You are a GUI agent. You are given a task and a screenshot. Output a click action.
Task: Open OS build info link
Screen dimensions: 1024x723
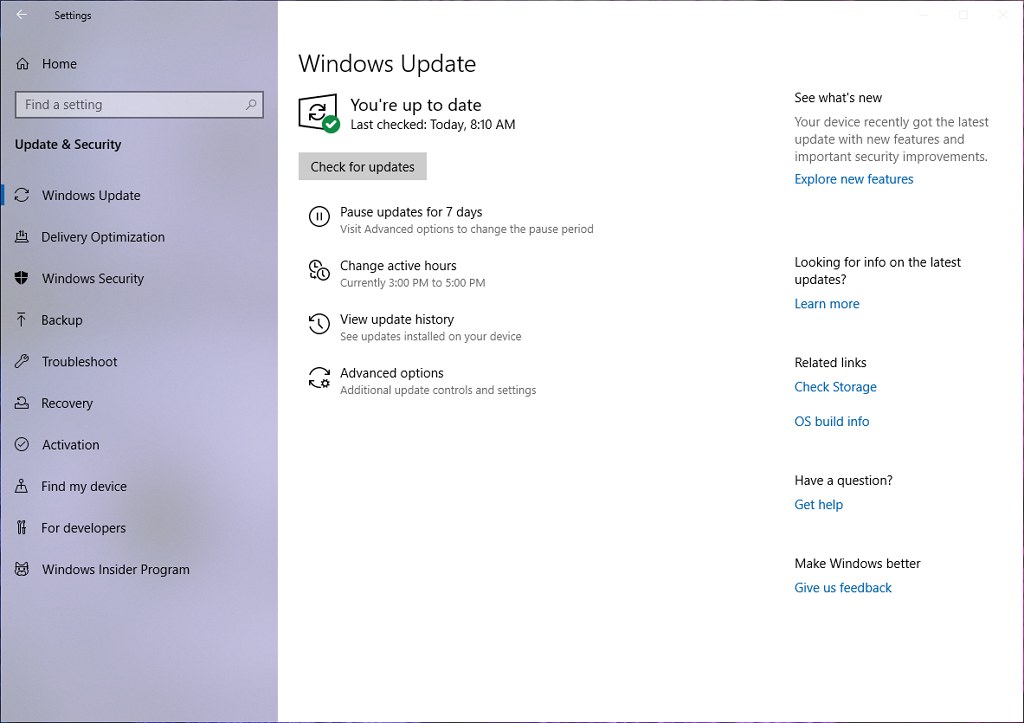tap(831, 421)
